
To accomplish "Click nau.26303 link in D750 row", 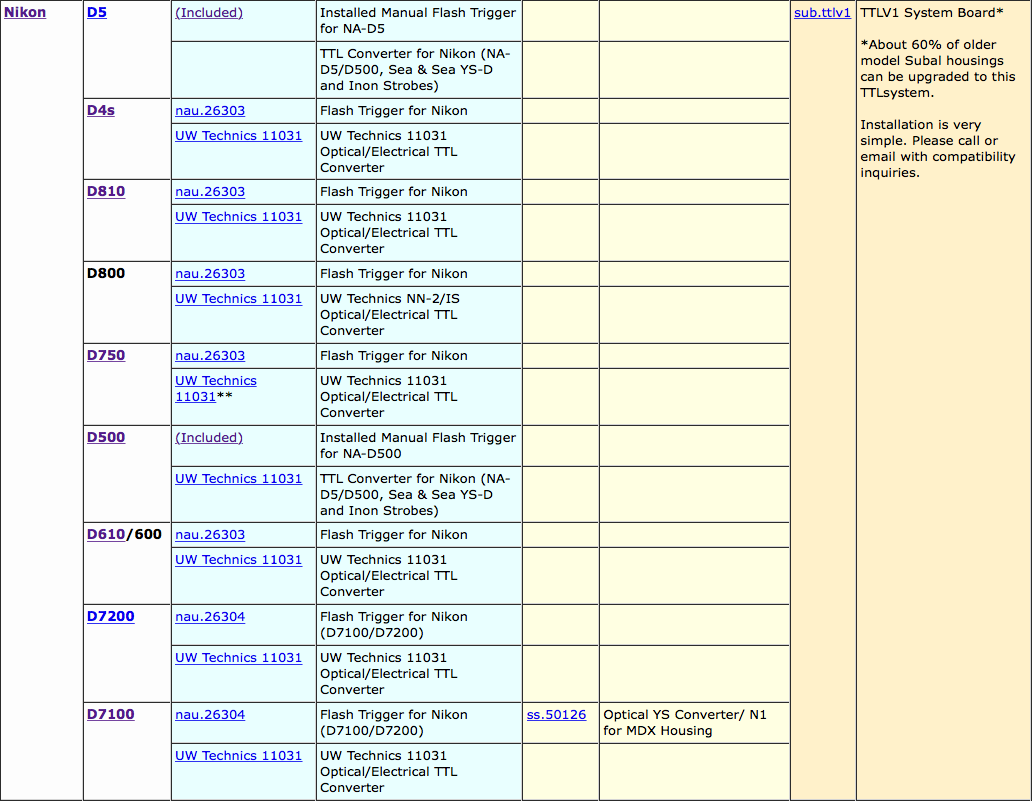I will (210, 355).
